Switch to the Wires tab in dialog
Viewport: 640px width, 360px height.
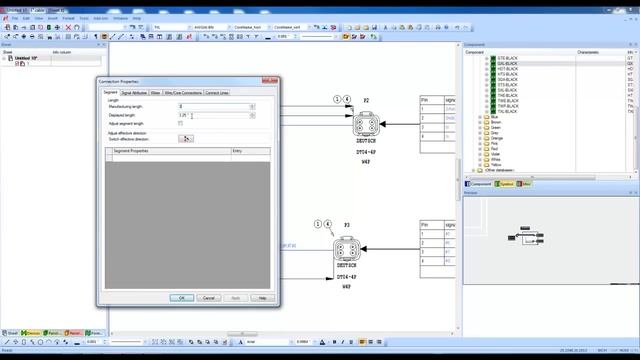[155, 93]
